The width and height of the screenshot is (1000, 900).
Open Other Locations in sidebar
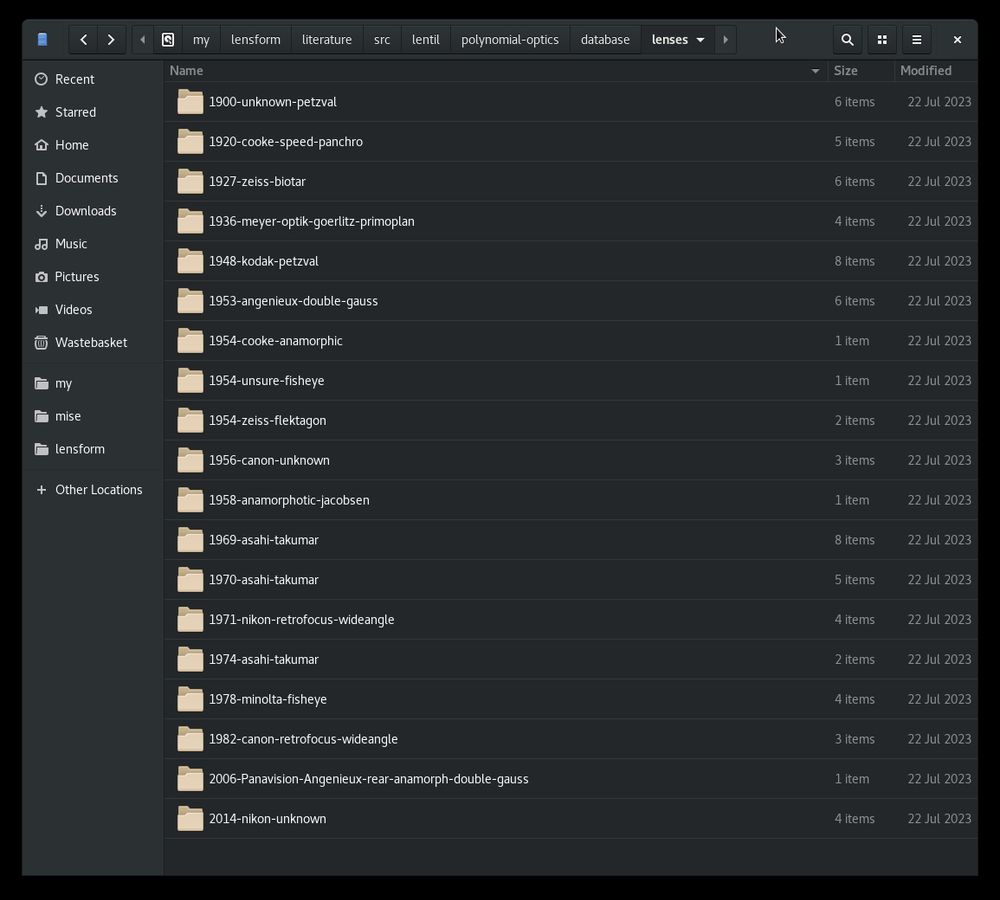pyautogui.click(x=92, y=490)
